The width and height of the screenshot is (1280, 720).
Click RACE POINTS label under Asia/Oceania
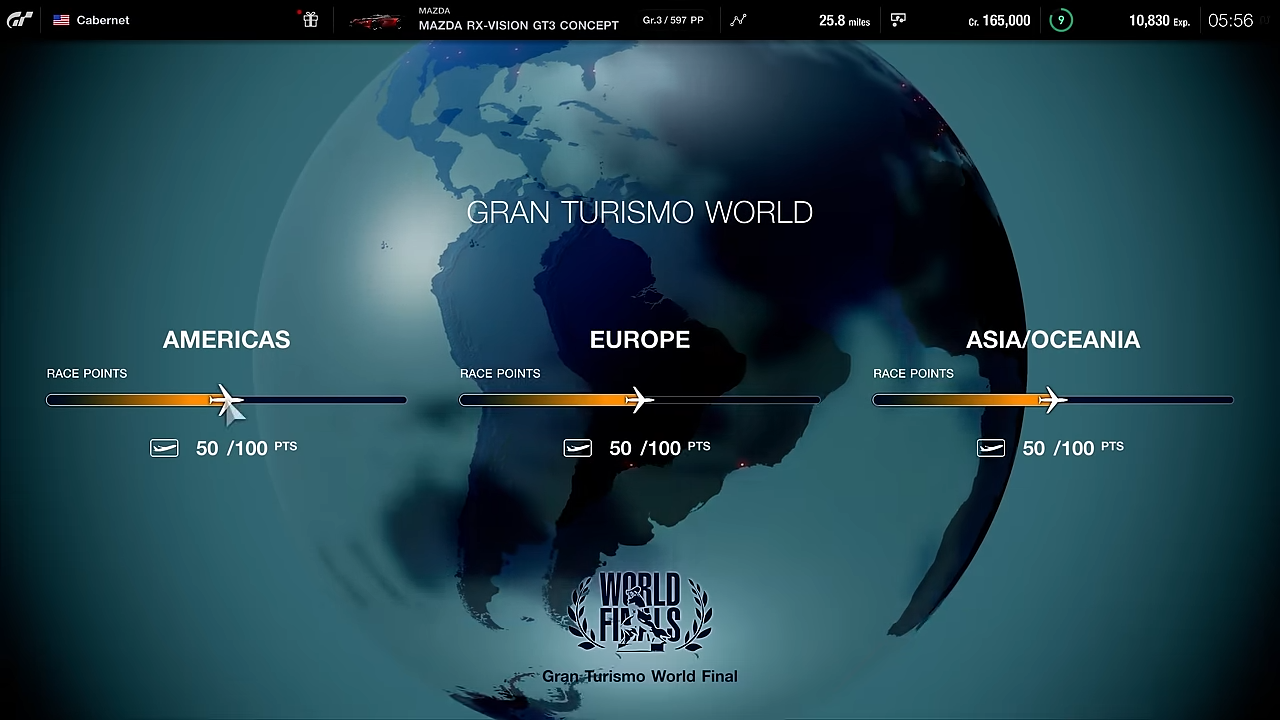pos(913,373)
